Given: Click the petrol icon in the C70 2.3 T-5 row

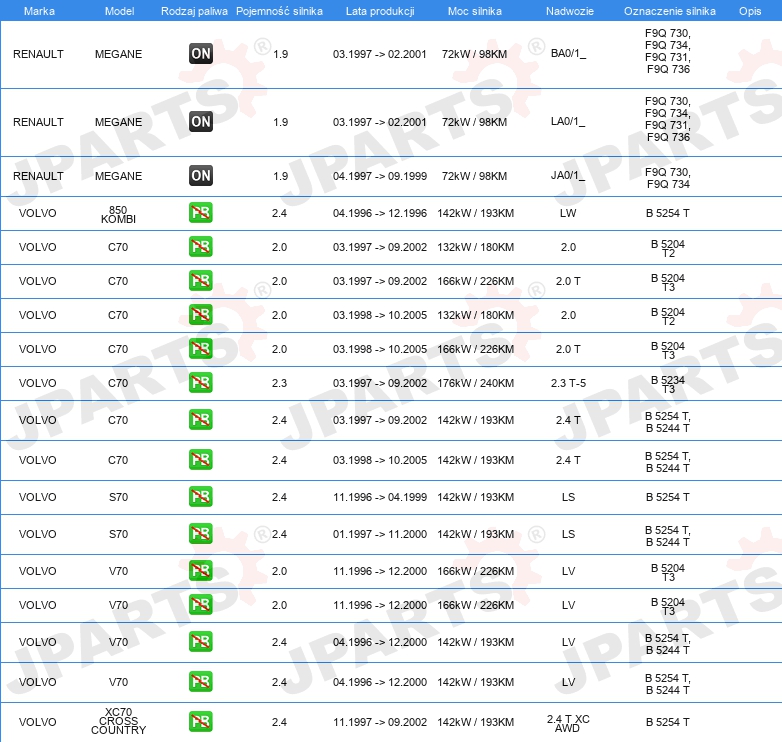Looking at the screenshot, I should click(x=201, y=382).
